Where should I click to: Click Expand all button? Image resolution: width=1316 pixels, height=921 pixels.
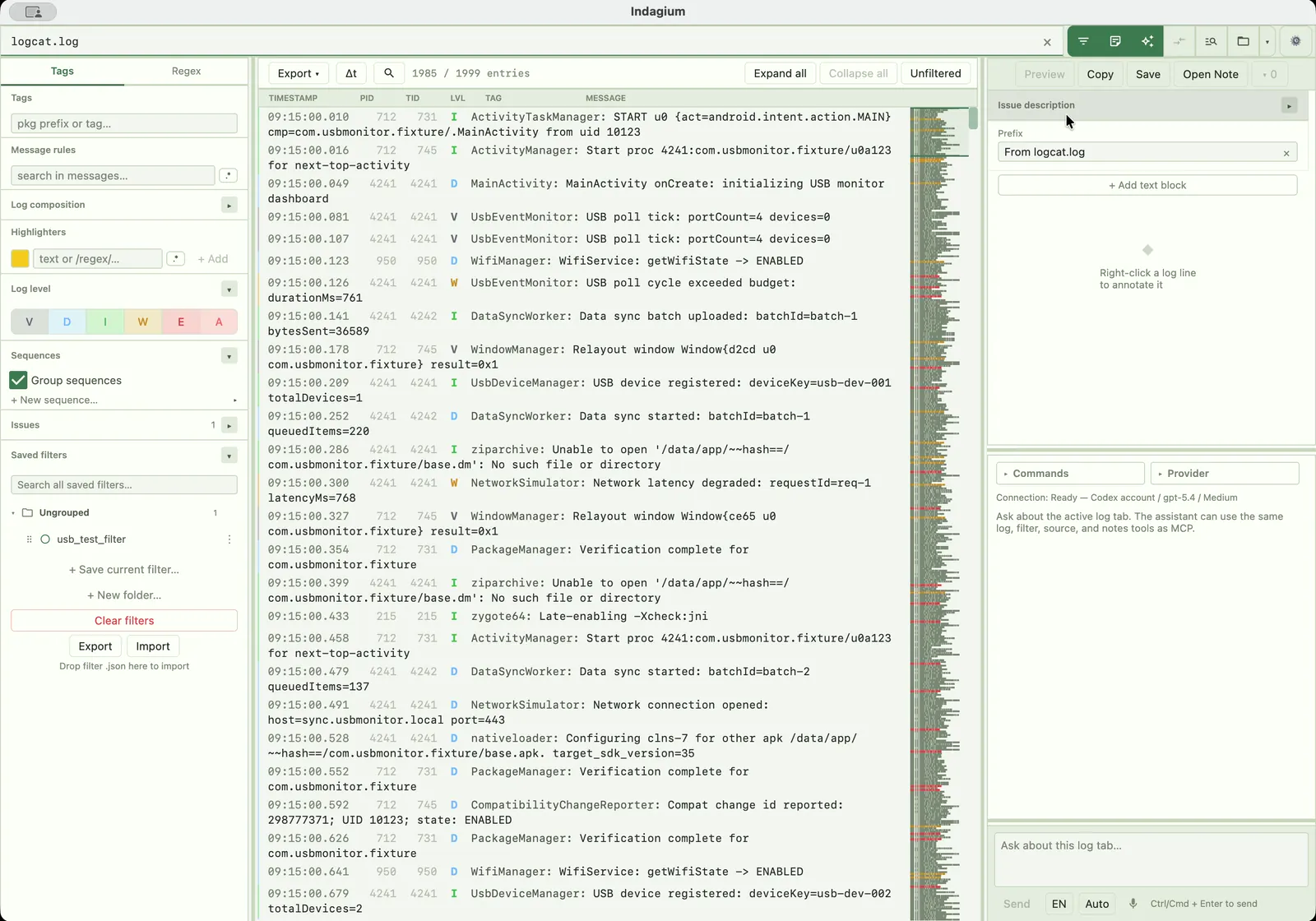click(x=780, y=73)
